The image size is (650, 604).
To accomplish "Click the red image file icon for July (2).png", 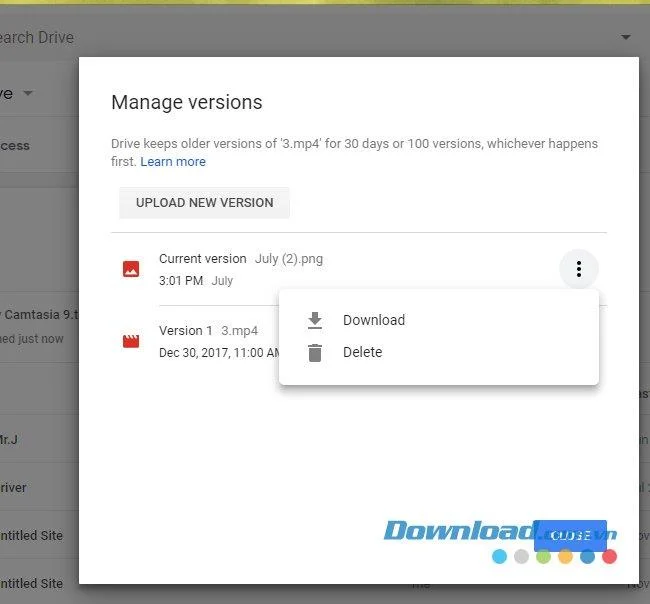I will [x=131, y=269].
